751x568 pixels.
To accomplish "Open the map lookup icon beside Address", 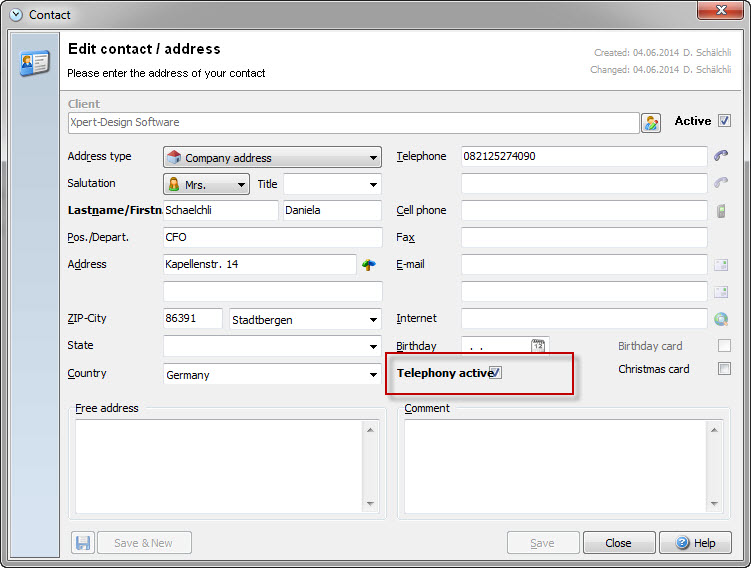I will pyautogui.click(x=369, y=264).
